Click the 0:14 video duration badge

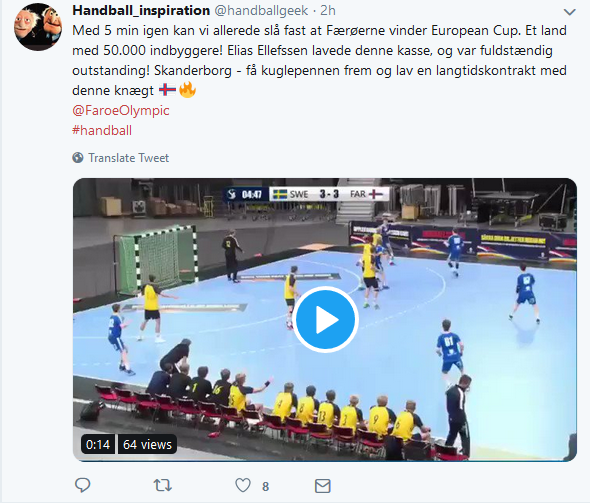point(98,444)
